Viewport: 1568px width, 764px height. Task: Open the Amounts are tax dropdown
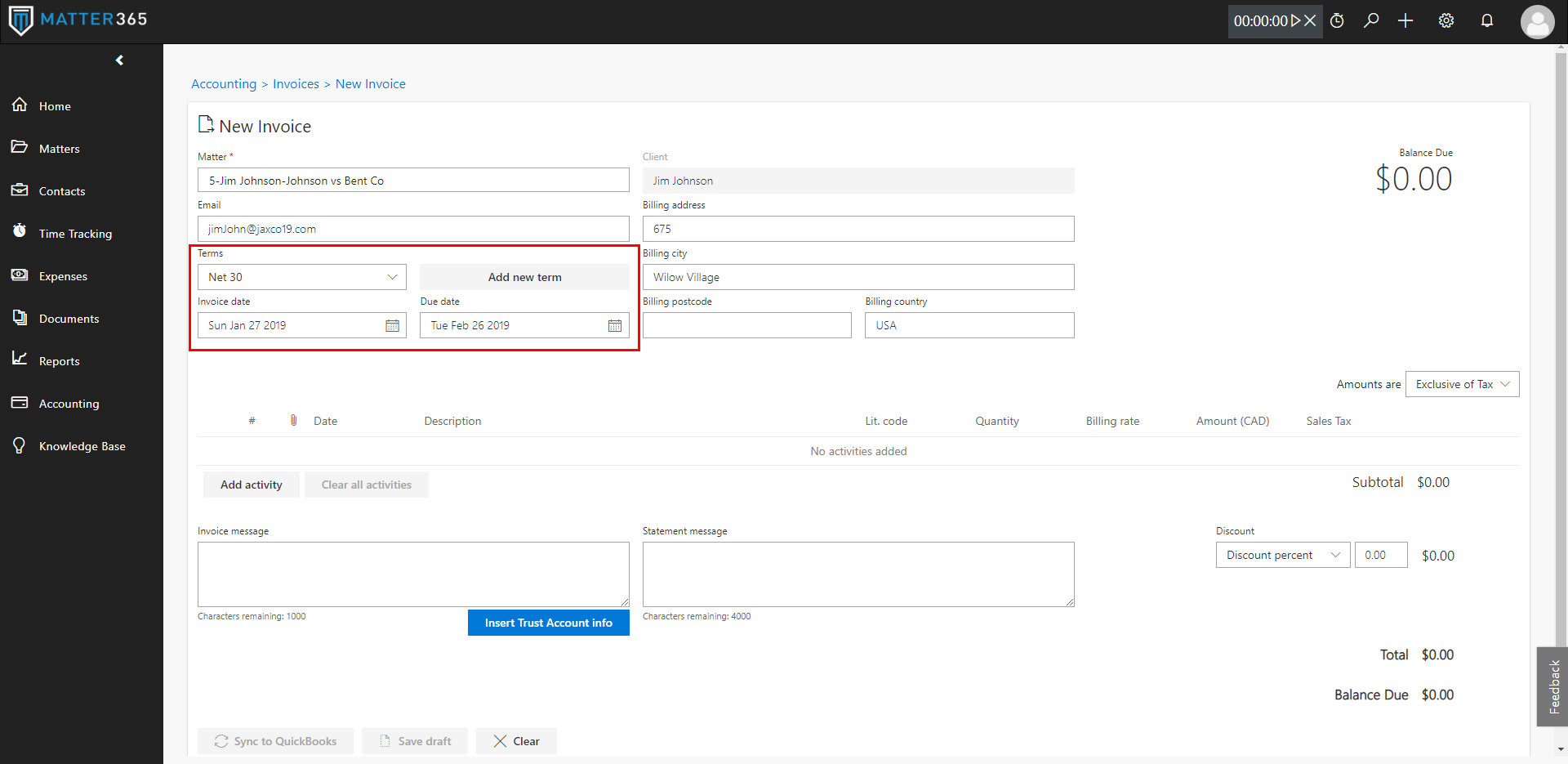[x=1462, y=384]
